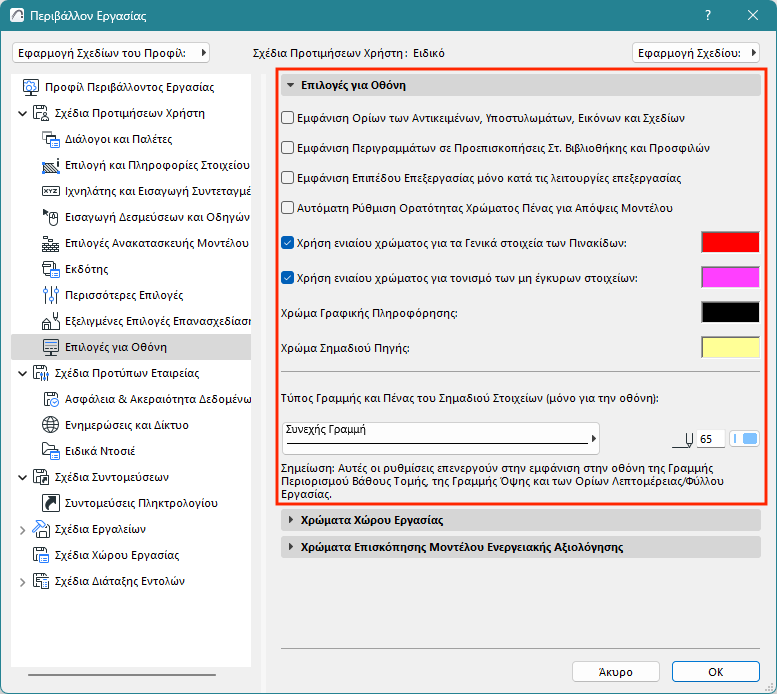This screenshot has height=694, width=777.
Task: Click the Ενημερώσεις και Δίκτυο globe icon
Action: coord(51,425)
